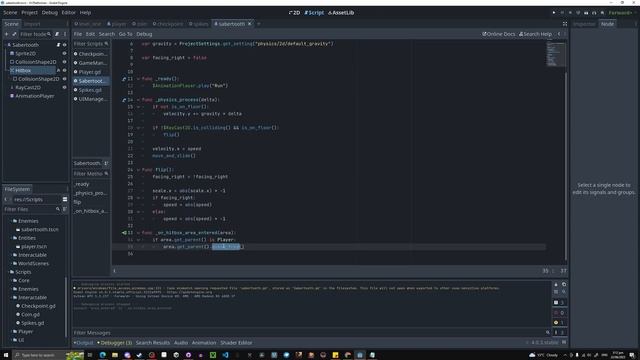This screenshot has height=360, width=640.
Task: Switch to Inspector tab
Action: point(584,24)
